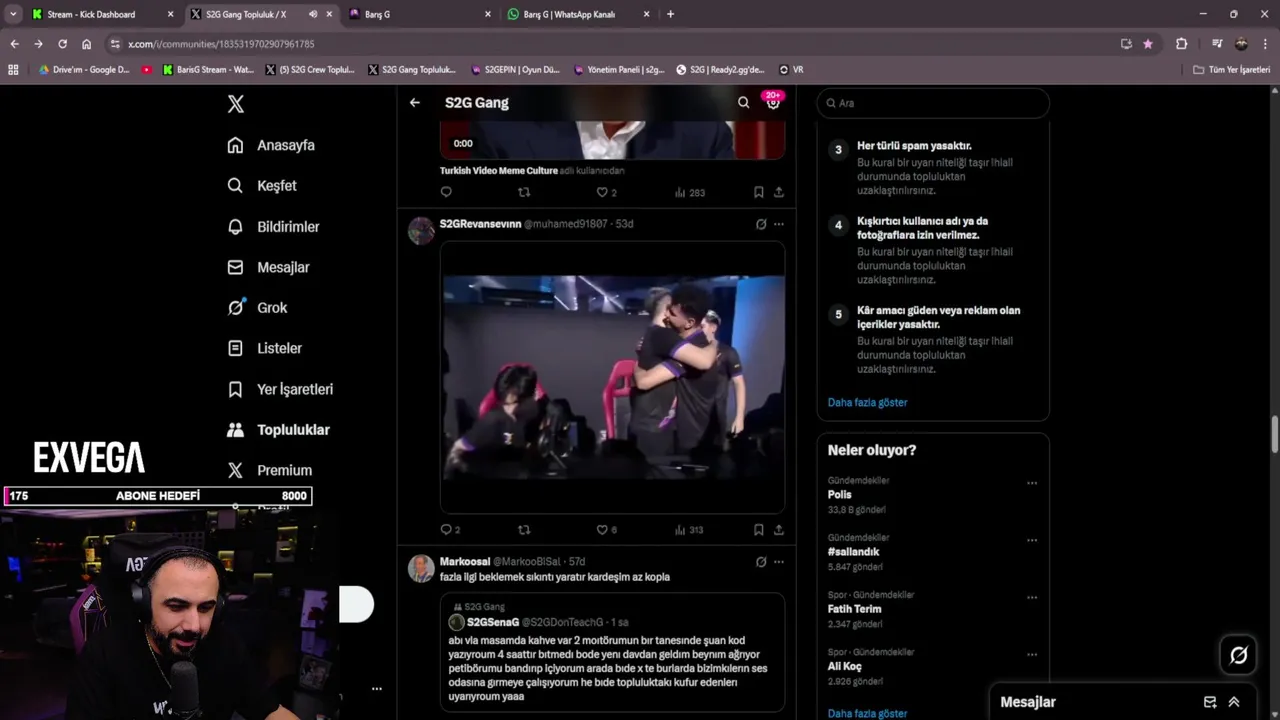Screen dimensions: 1280x720
Task: Open S2GRevansevinn username link
Action: tap(480, 224)
